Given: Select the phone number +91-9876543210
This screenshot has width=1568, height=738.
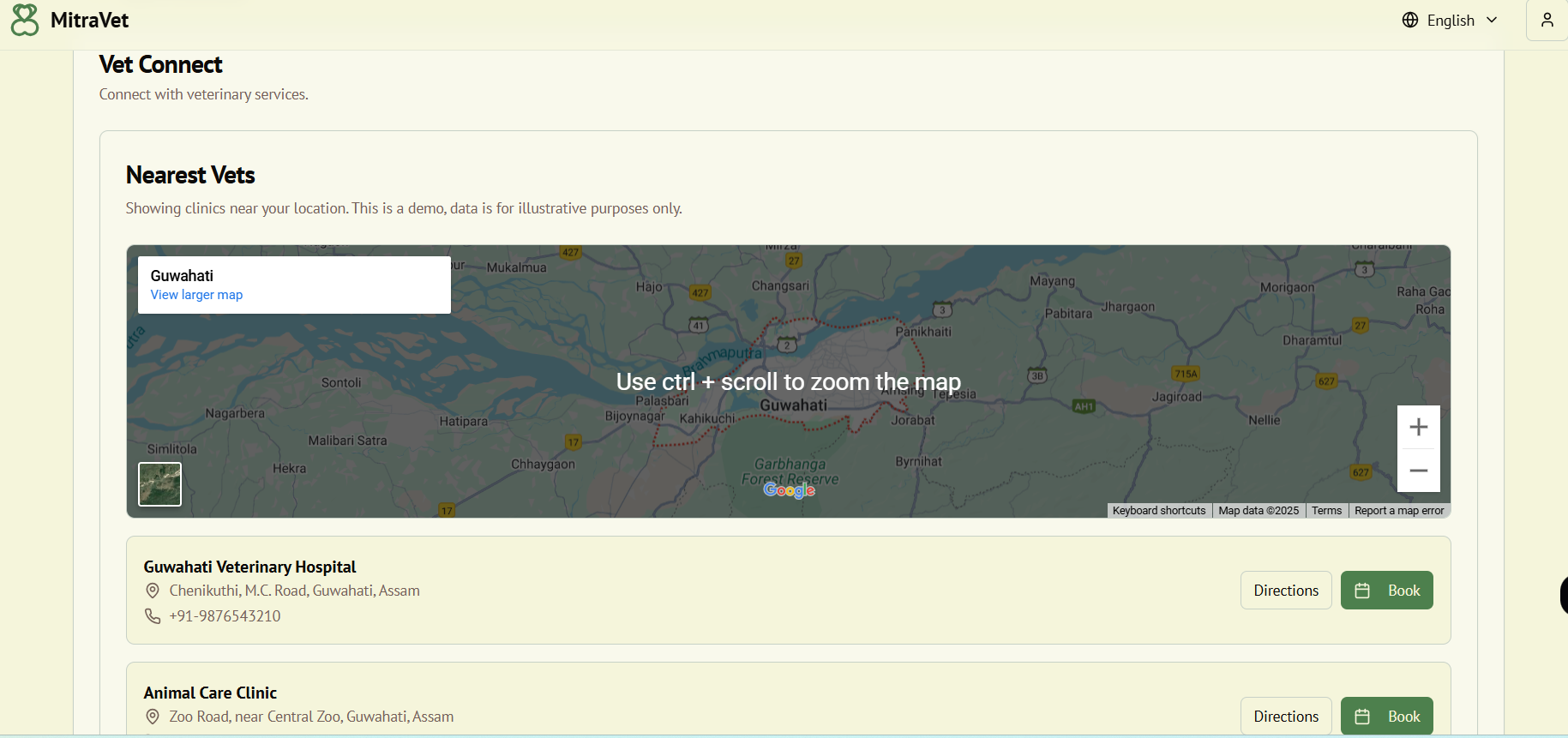Looking at the screenshot, I should tap(225, 616).
